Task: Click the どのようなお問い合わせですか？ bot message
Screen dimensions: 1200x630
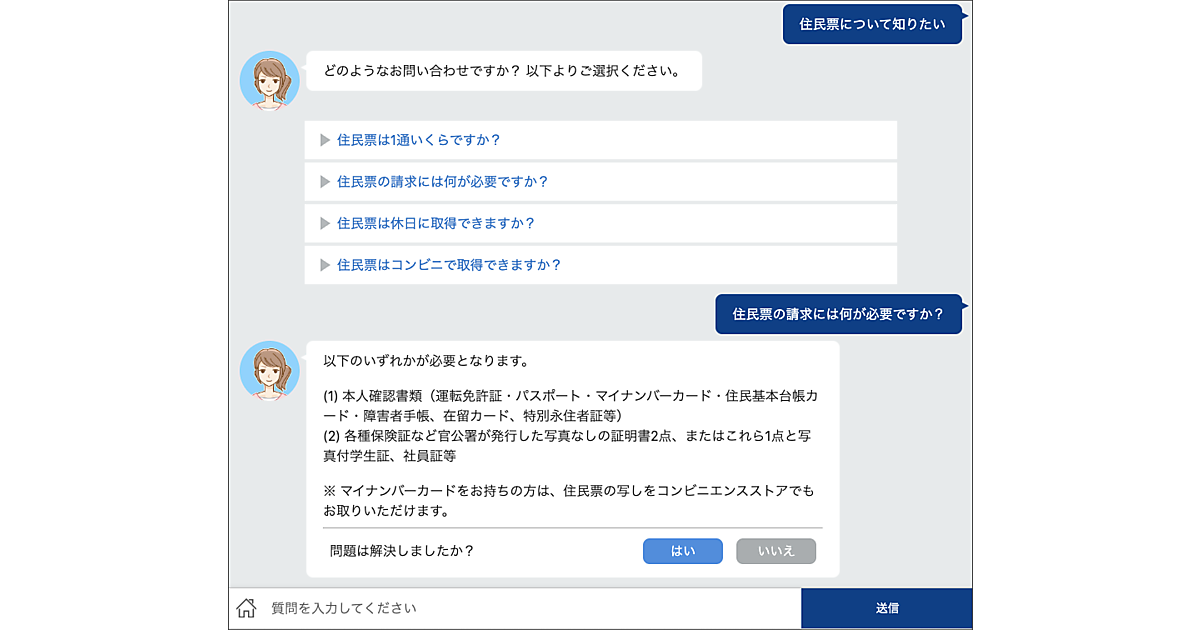Action: (502, 72)
